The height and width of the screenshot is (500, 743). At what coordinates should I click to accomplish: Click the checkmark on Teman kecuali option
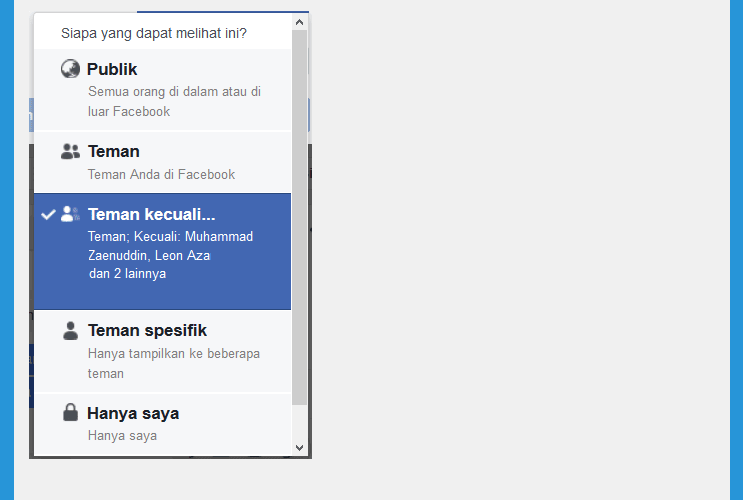pyautogui.click(x=48, y=215)
